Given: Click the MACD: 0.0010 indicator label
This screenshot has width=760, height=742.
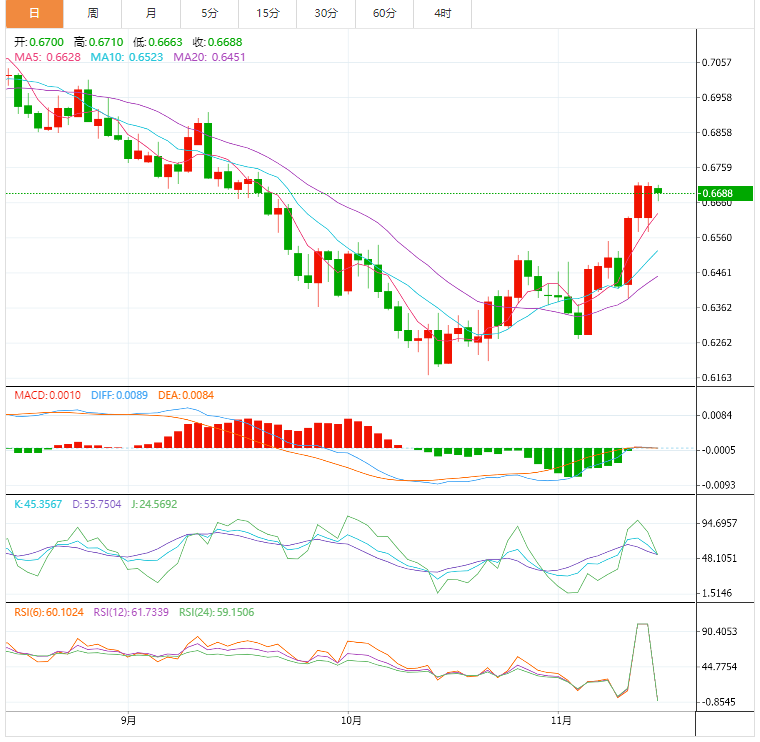Looking at the screenshot, I should pos(48,395).
